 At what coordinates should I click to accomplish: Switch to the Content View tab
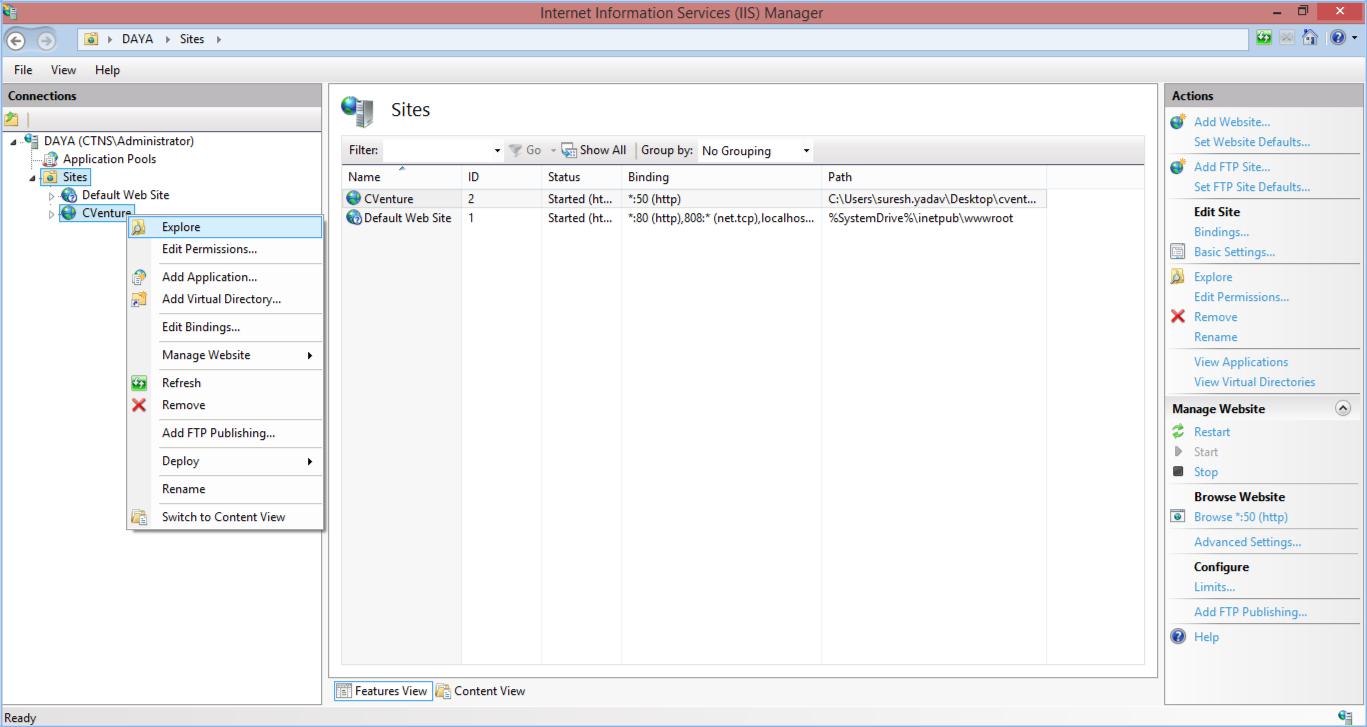[x=481, y=691]
